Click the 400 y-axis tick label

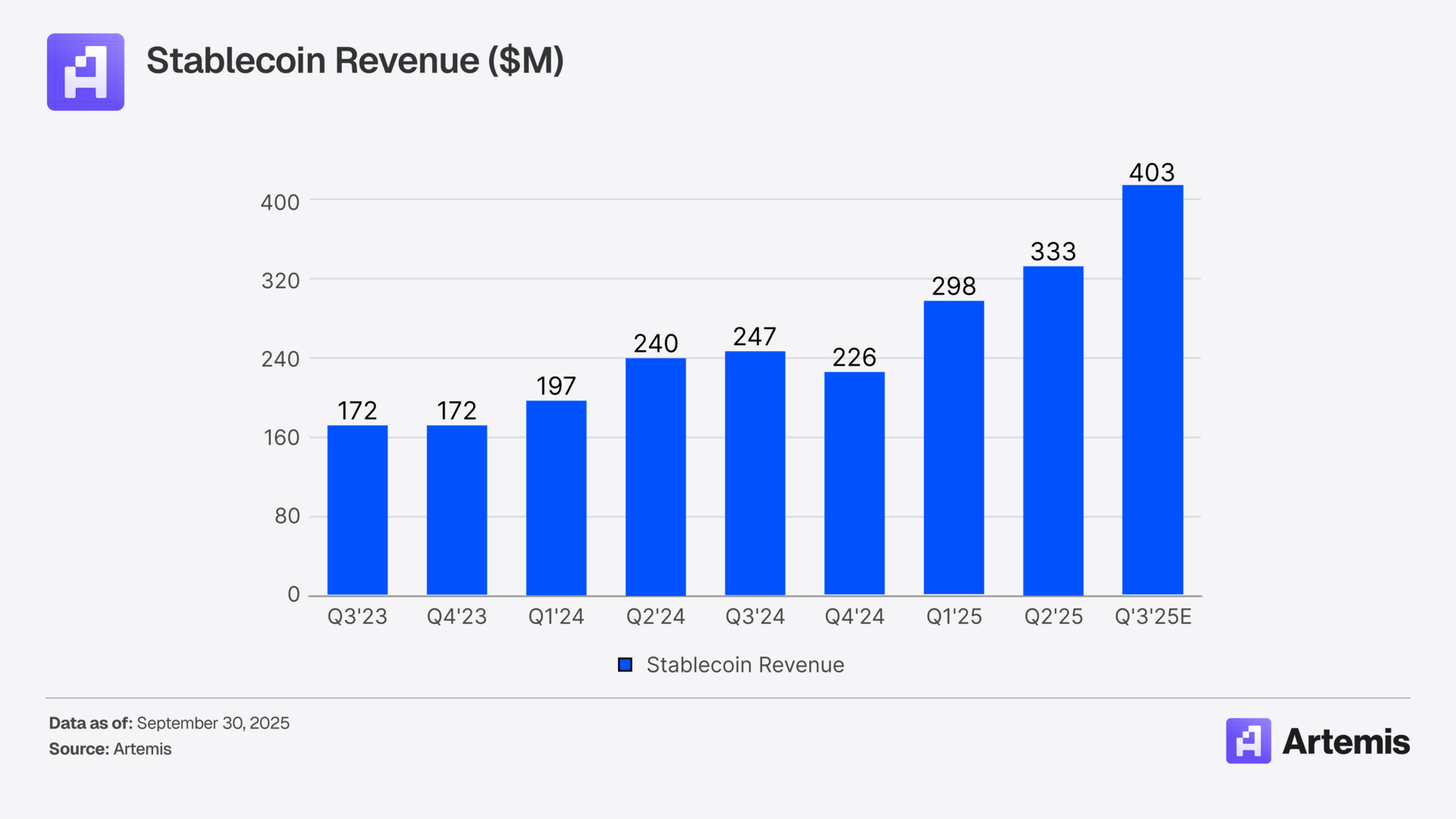pyautogui.click(x=280, y=202)
